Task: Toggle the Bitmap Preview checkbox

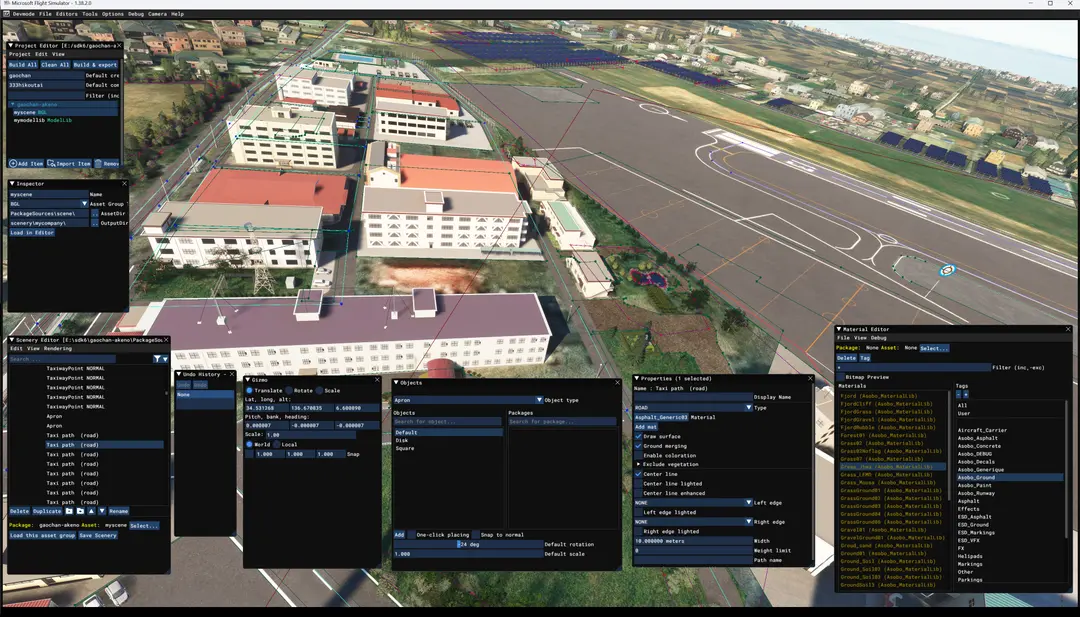Action: pyautogui.click(x=840, y=377)
